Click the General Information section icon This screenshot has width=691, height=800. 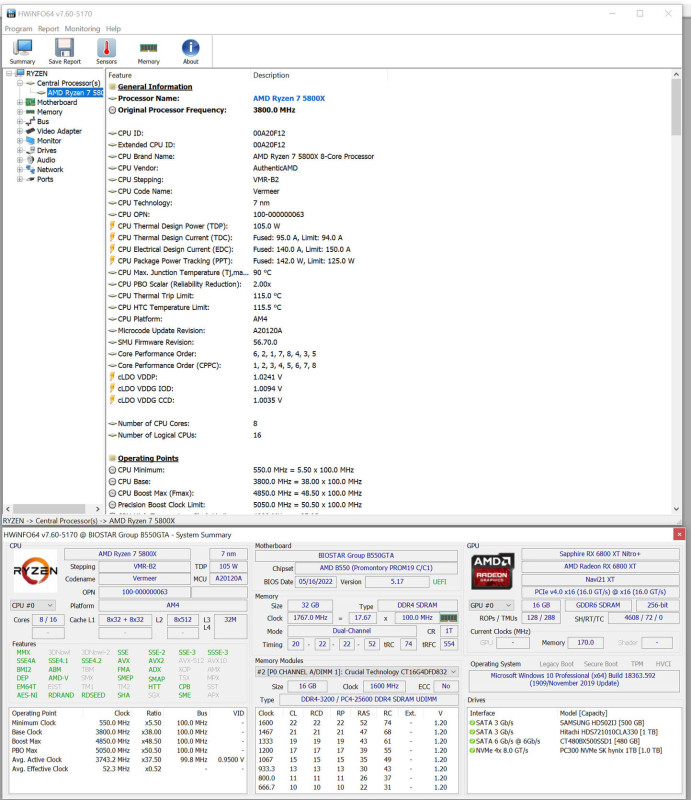tap(113, 87)
